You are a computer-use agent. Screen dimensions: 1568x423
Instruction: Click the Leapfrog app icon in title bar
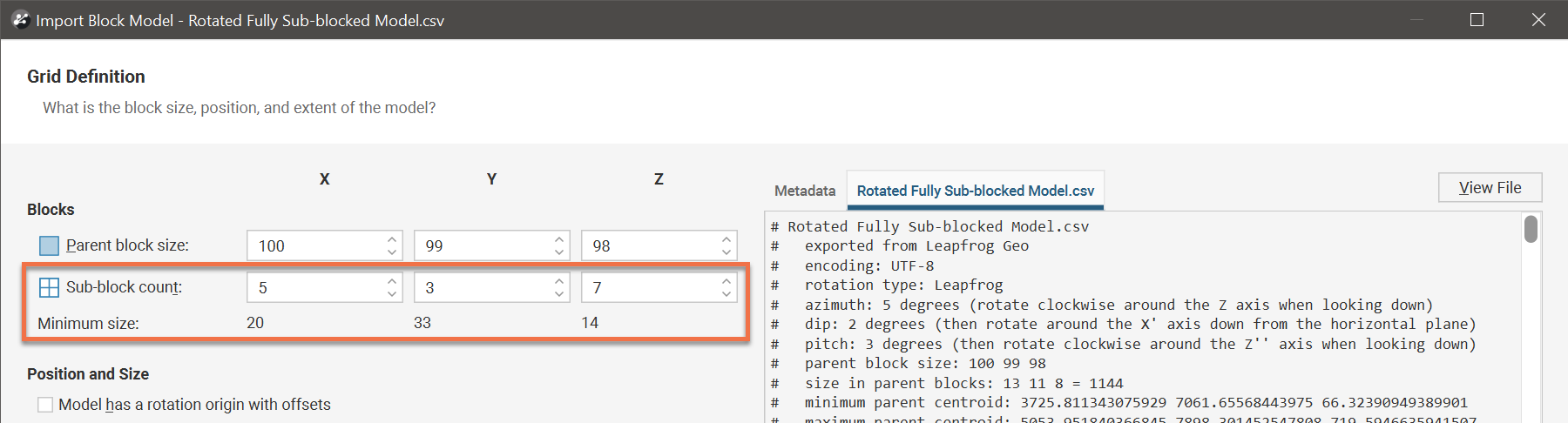tap(20, 19)
